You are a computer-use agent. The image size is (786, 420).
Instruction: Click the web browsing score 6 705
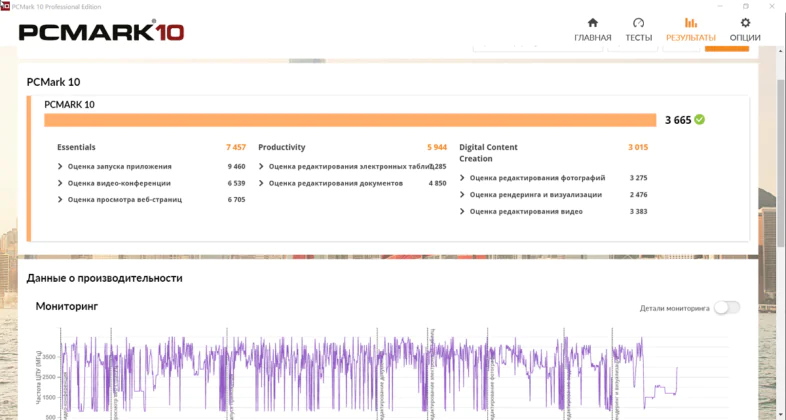click(x=236, y=199)
